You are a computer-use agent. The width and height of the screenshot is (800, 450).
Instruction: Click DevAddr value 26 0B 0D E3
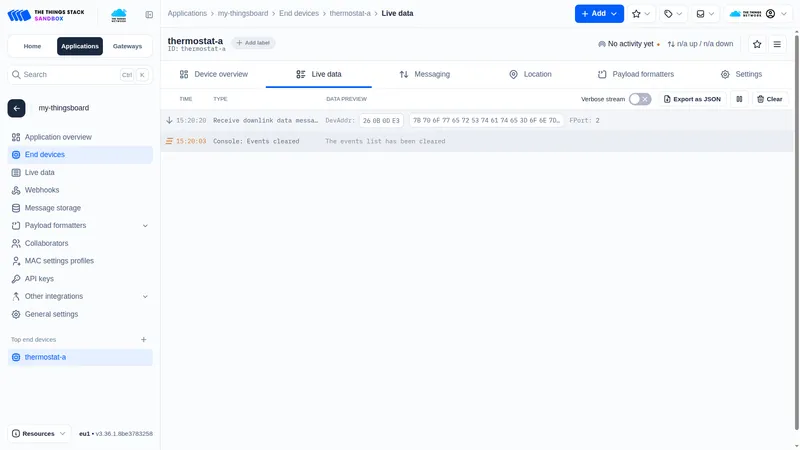pos(381,120)
